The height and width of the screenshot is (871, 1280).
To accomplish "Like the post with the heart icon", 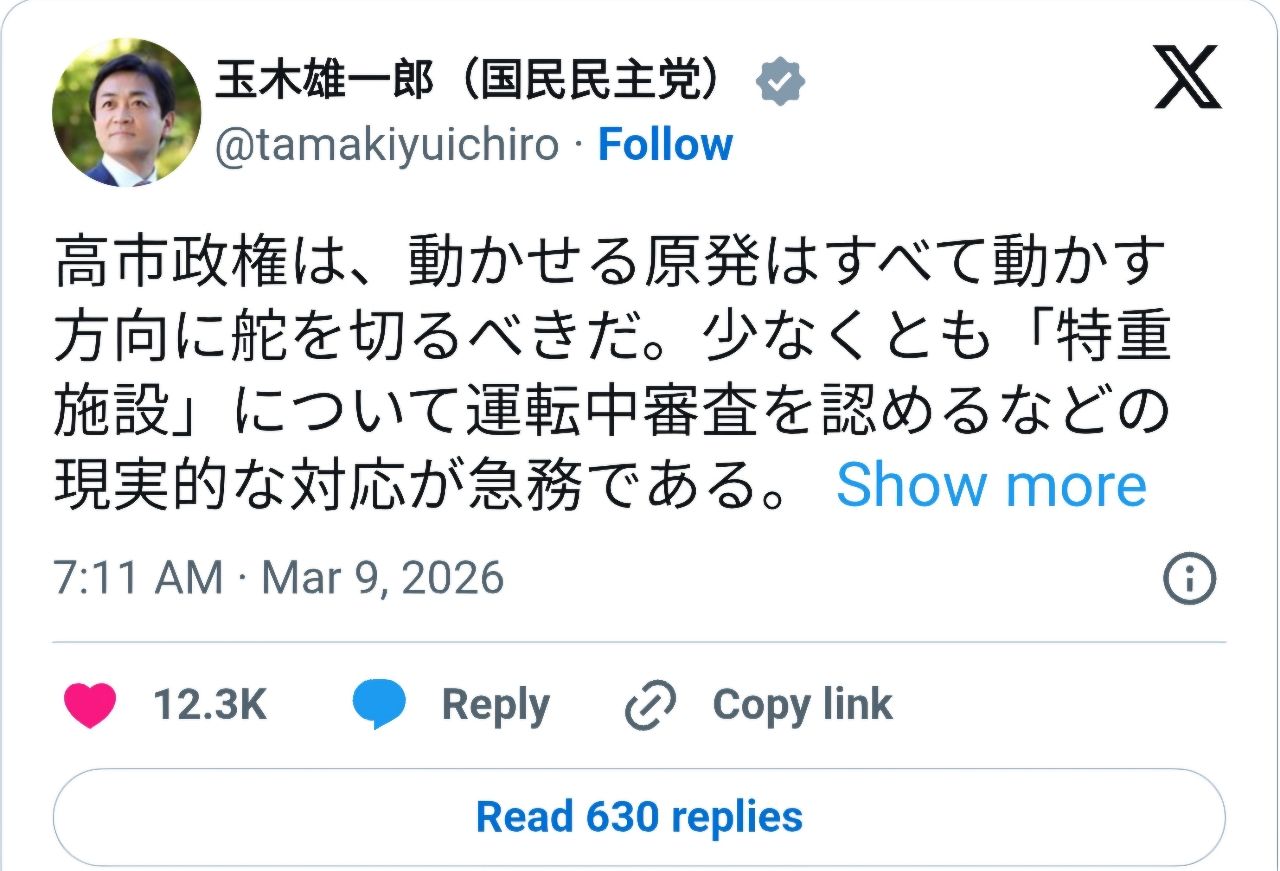I will pyautogui.click(x=90, y=705).
